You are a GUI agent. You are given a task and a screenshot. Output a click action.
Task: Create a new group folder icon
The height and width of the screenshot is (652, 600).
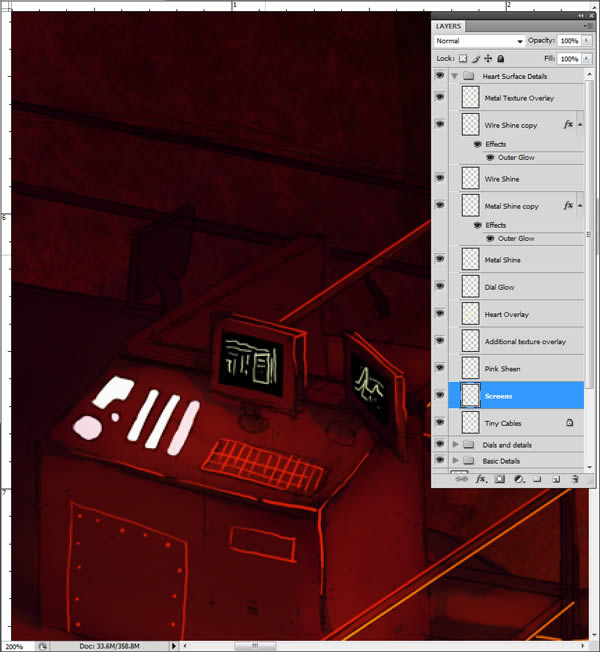(x=537, y=479)
